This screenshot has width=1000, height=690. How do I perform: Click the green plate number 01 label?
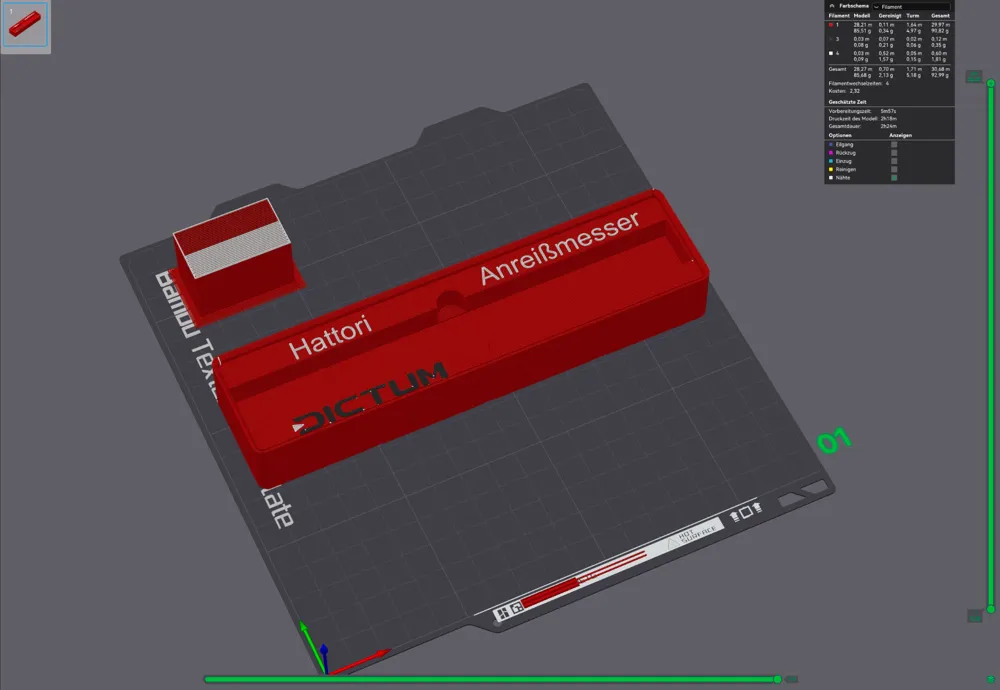834,440
